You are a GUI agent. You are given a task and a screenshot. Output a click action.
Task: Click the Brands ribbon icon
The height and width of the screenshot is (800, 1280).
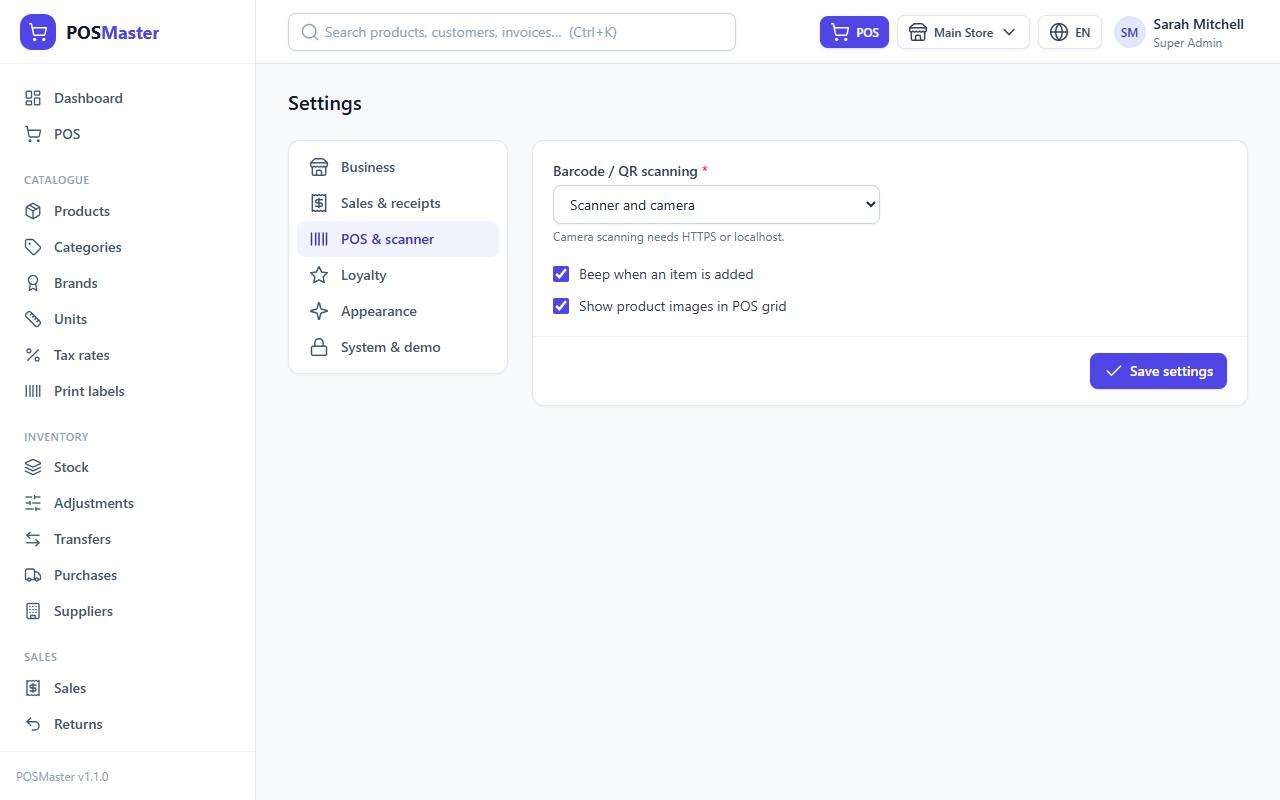pos(33,283)
